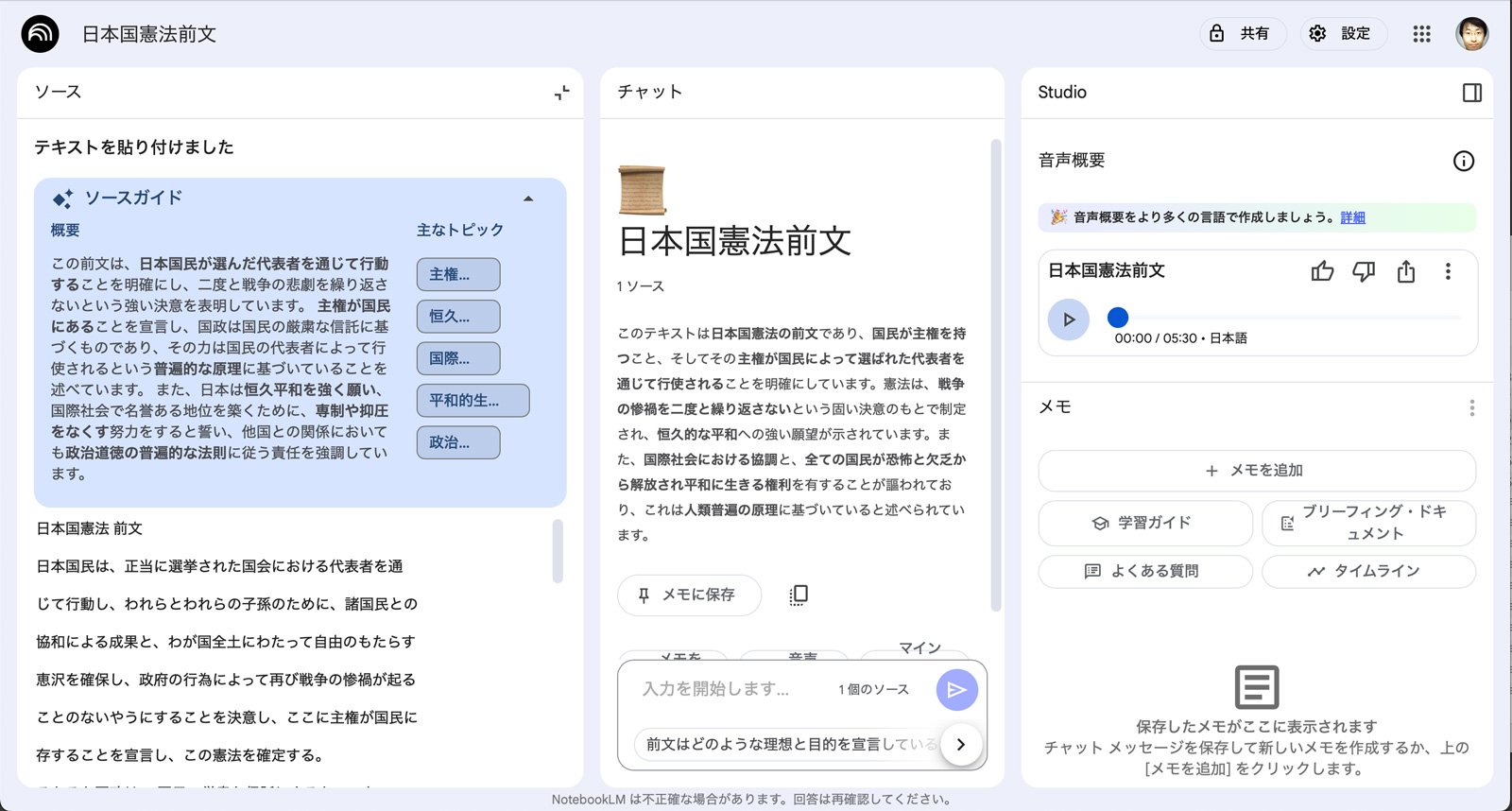Select the 平和的生... topic chip

pos(472,401)
